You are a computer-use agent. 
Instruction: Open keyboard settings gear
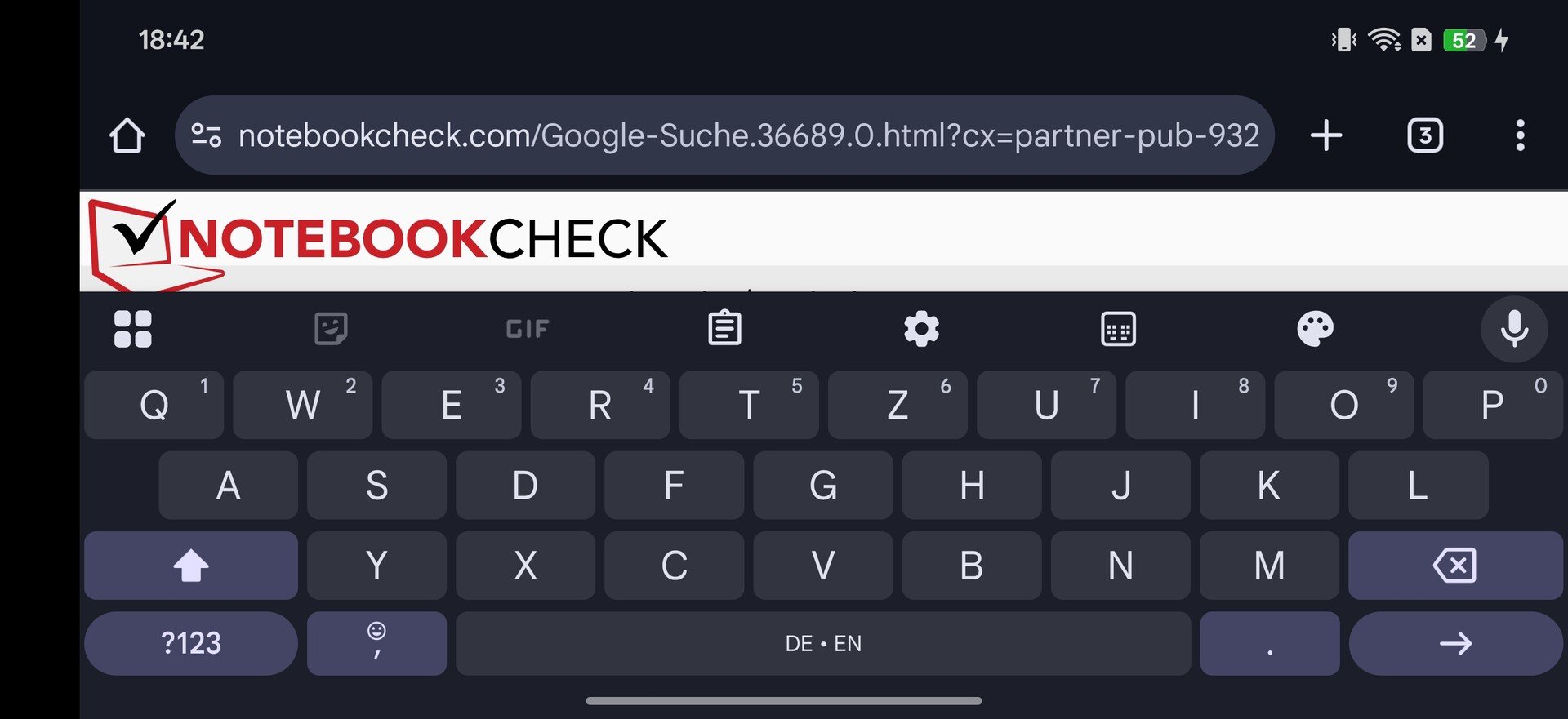(921, 329)
